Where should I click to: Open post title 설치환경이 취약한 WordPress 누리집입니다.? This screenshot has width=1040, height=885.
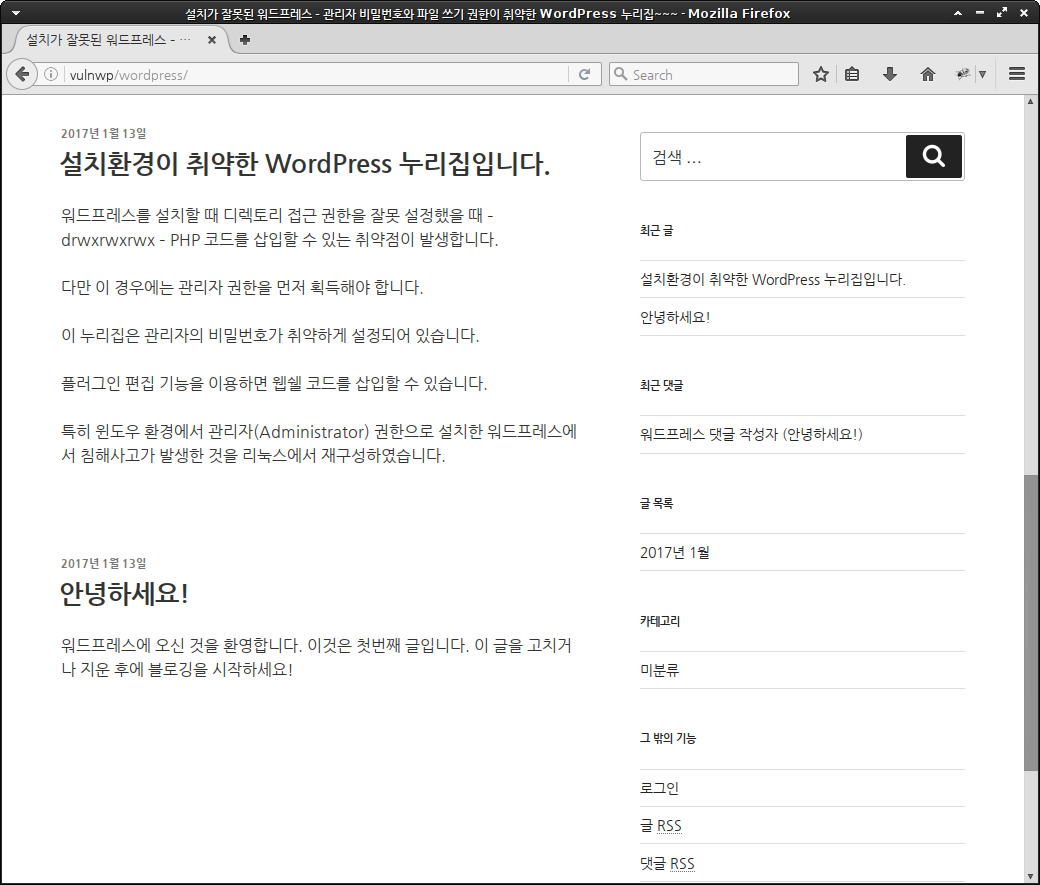[305, 164]
